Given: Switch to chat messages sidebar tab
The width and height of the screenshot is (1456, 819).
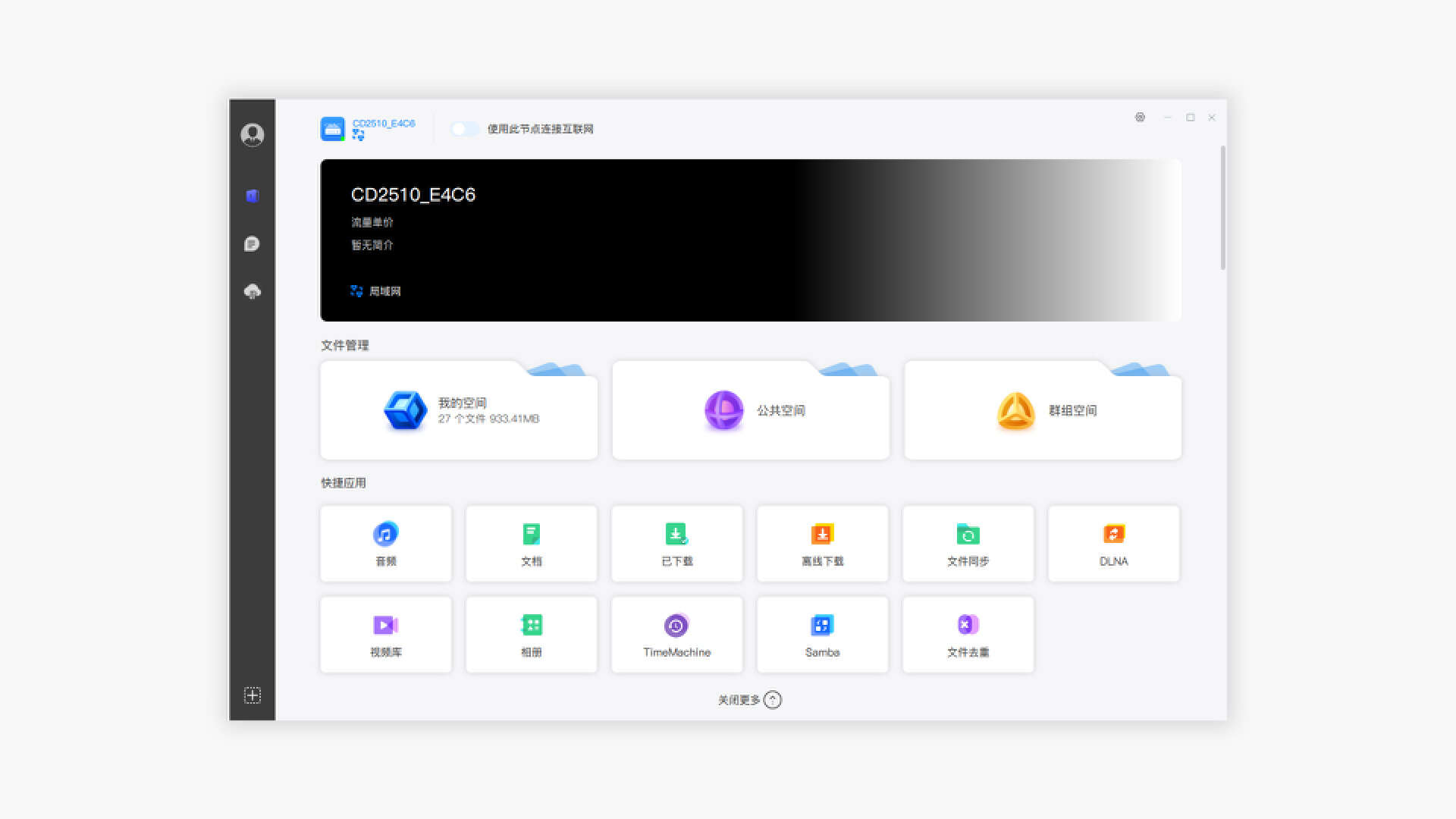Looking at the screenshot, I should tap(252, 243).
